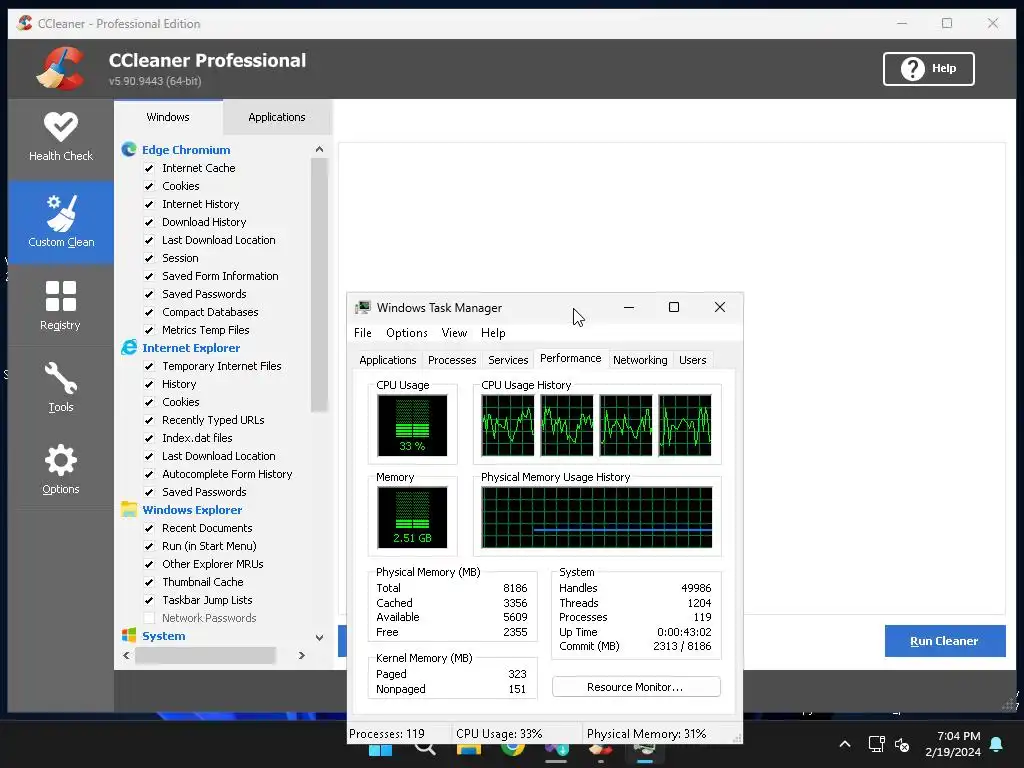
Task: Switch to Task Manager Services tab
Action: (508, 360)
